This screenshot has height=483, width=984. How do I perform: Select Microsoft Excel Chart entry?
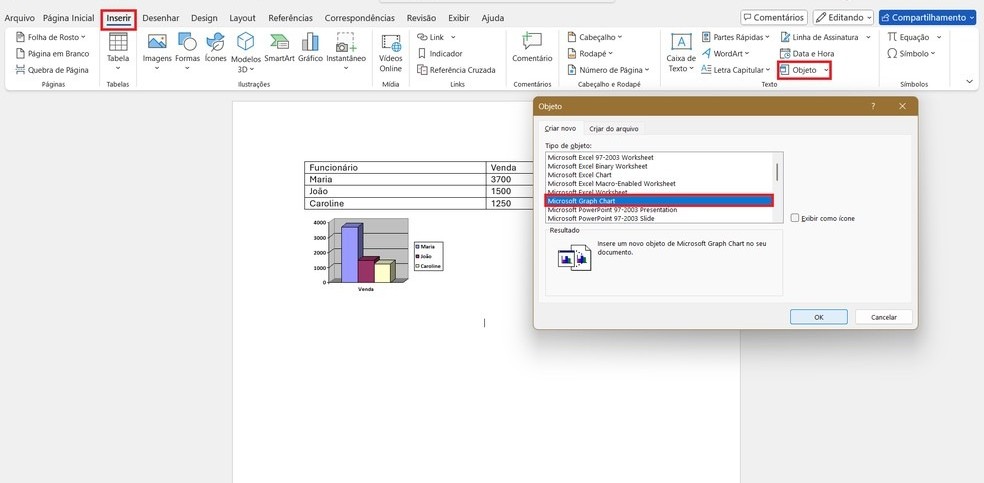(x=579, y=175)
